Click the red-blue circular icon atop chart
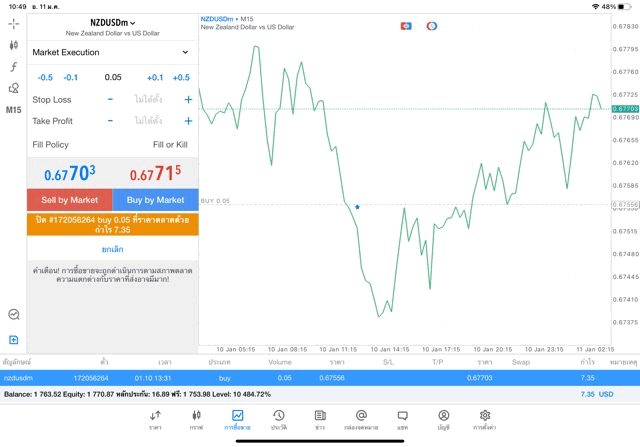640x447 pixels. click(x=431, y=26)
